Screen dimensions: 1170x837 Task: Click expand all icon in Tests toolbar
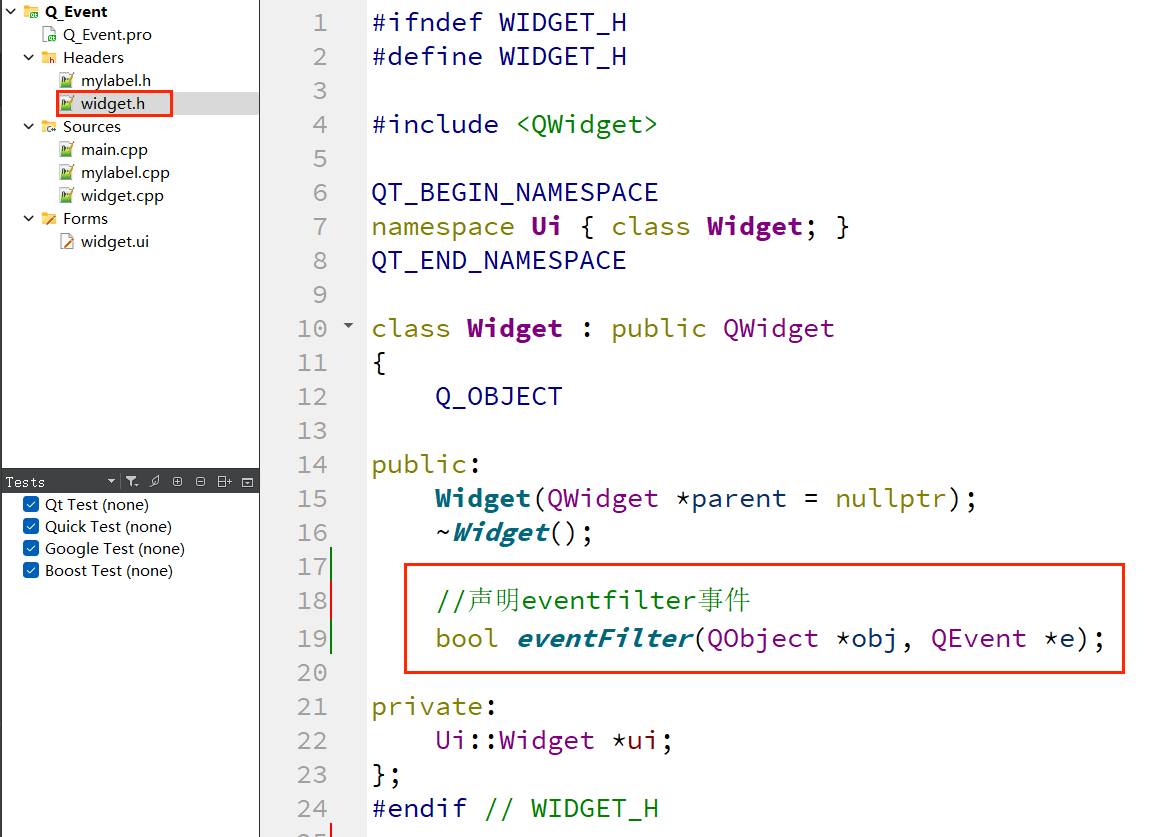[x=178, y=482]
